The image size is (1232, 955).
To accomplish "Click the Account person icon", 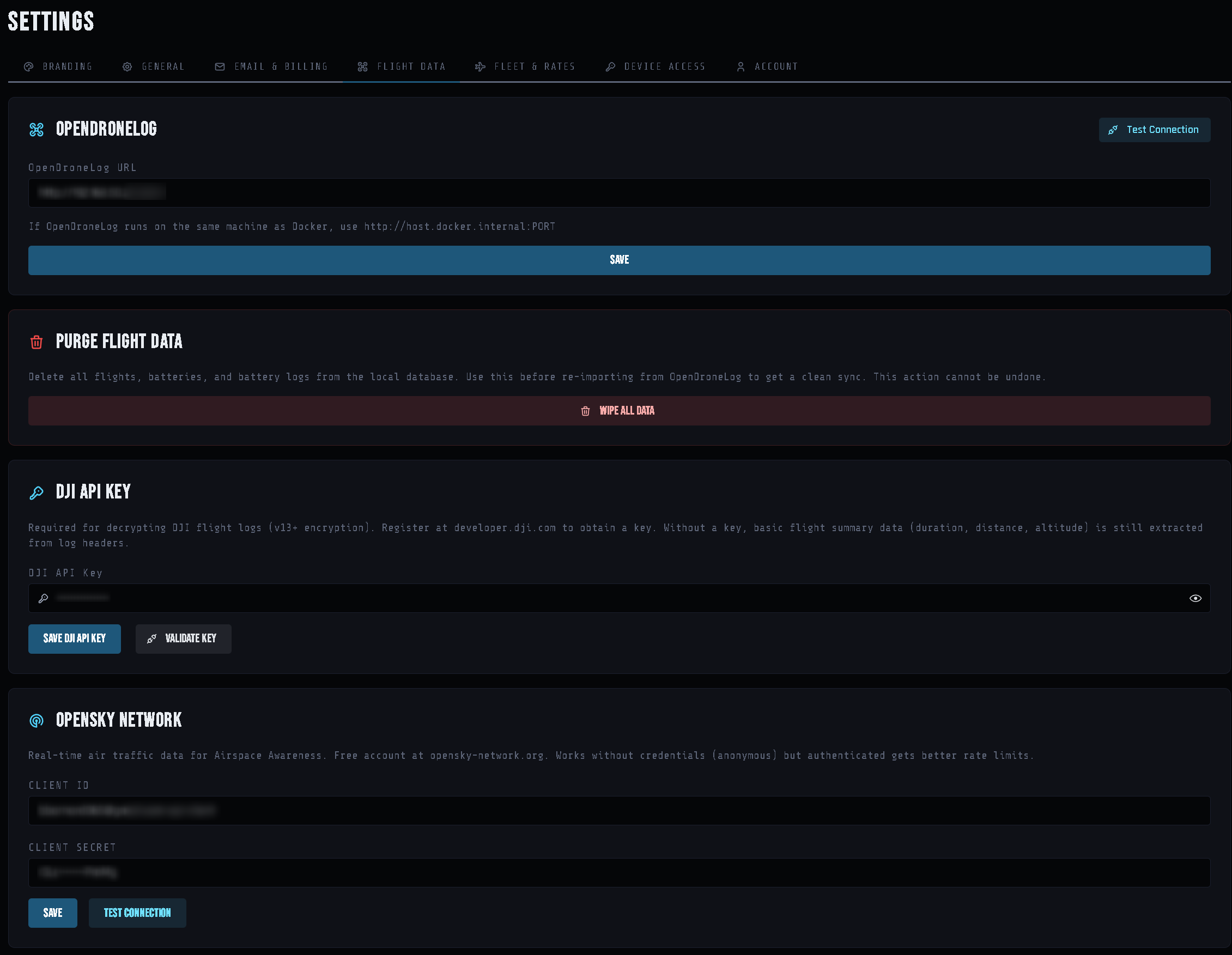I will pyautogui.click(x=741, y=66).
